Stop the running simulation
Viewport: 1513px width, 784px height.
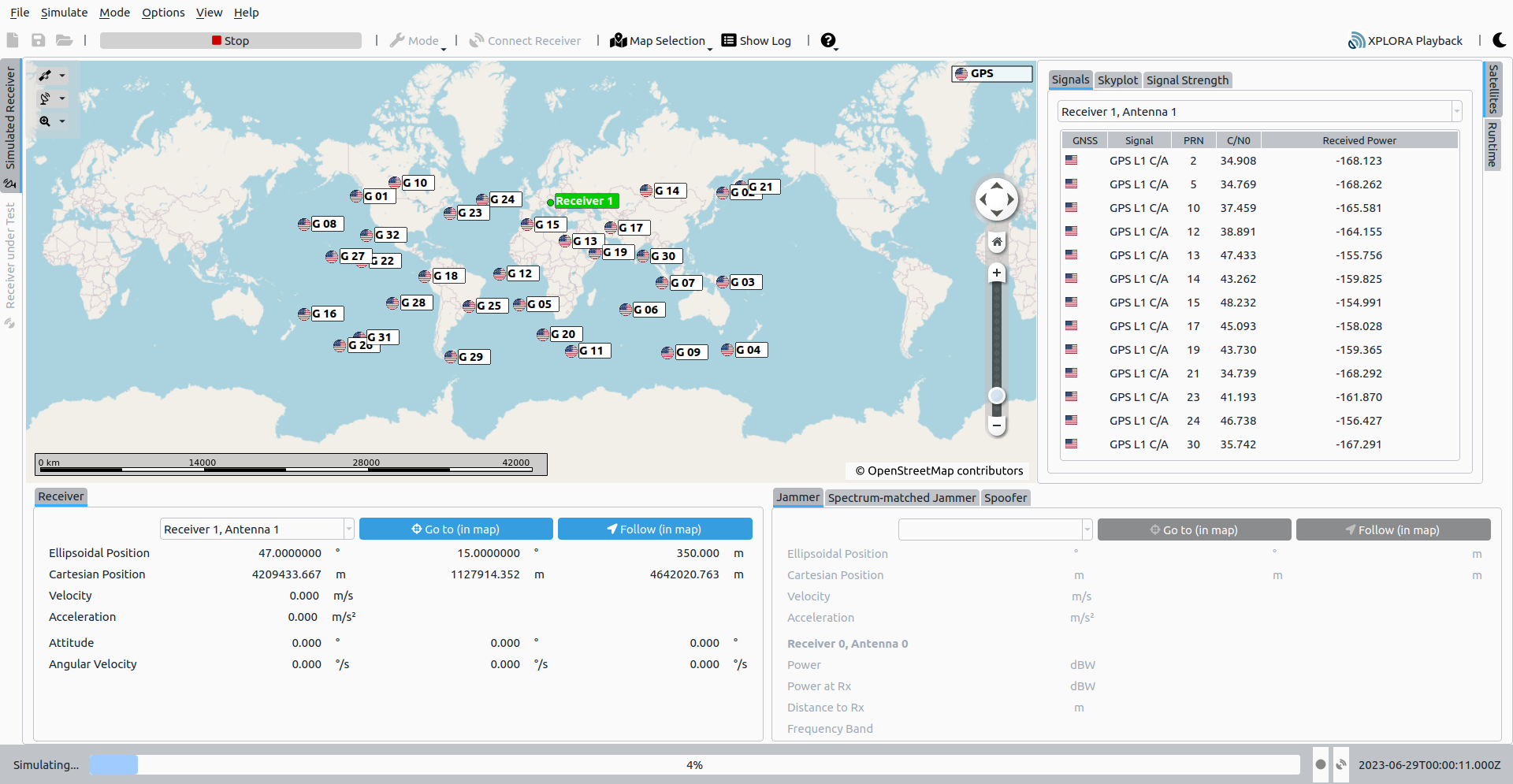point(230,41)
